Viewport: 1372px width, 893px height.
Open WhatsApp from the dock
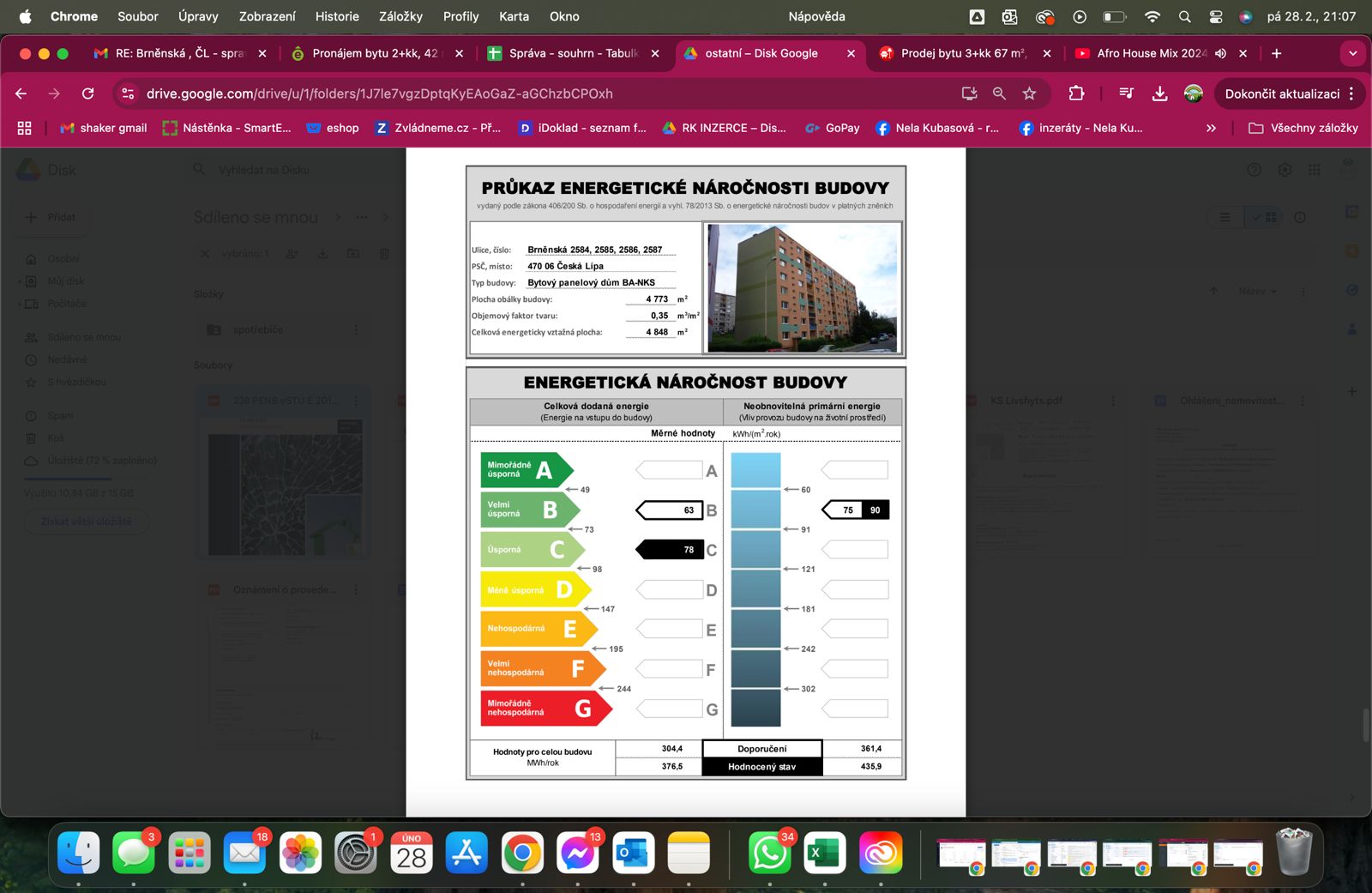(x=769, y=853)
